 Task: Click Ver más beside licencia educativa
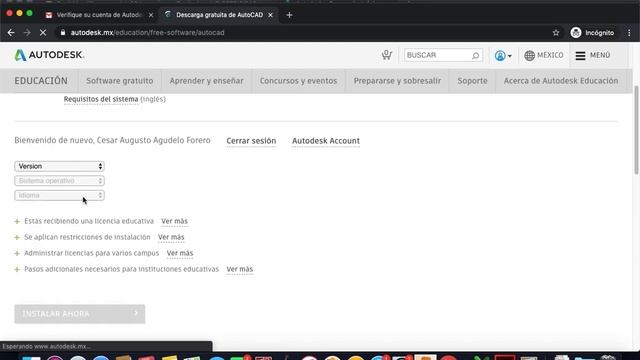tap(174, 221)
